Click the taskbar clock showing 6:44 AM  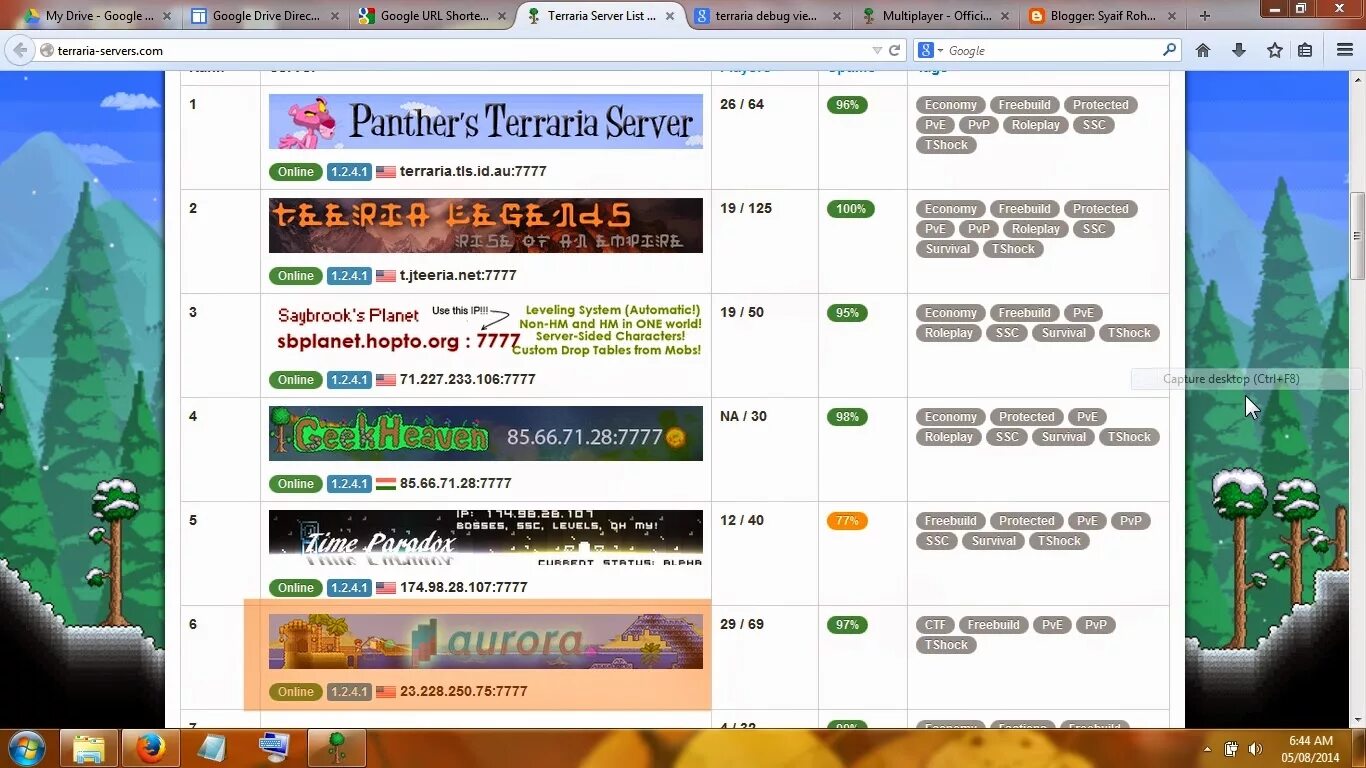tap(1311, 749)
